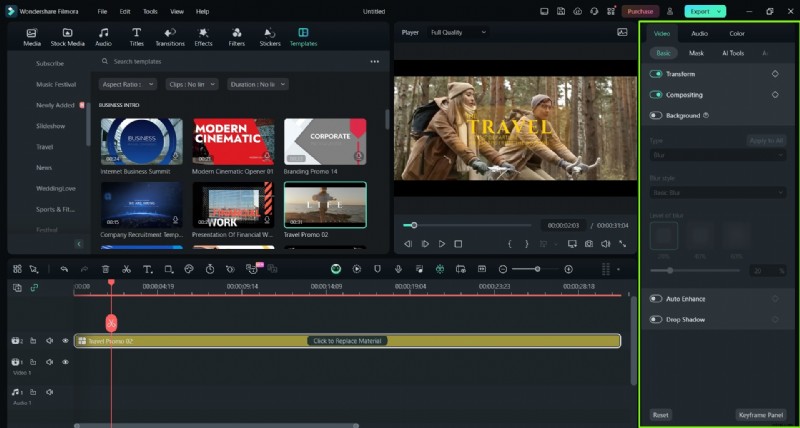The width and height of the screenshot is (800, 428).
Task: Click the player progress slider handle
Action: (414, 225)
